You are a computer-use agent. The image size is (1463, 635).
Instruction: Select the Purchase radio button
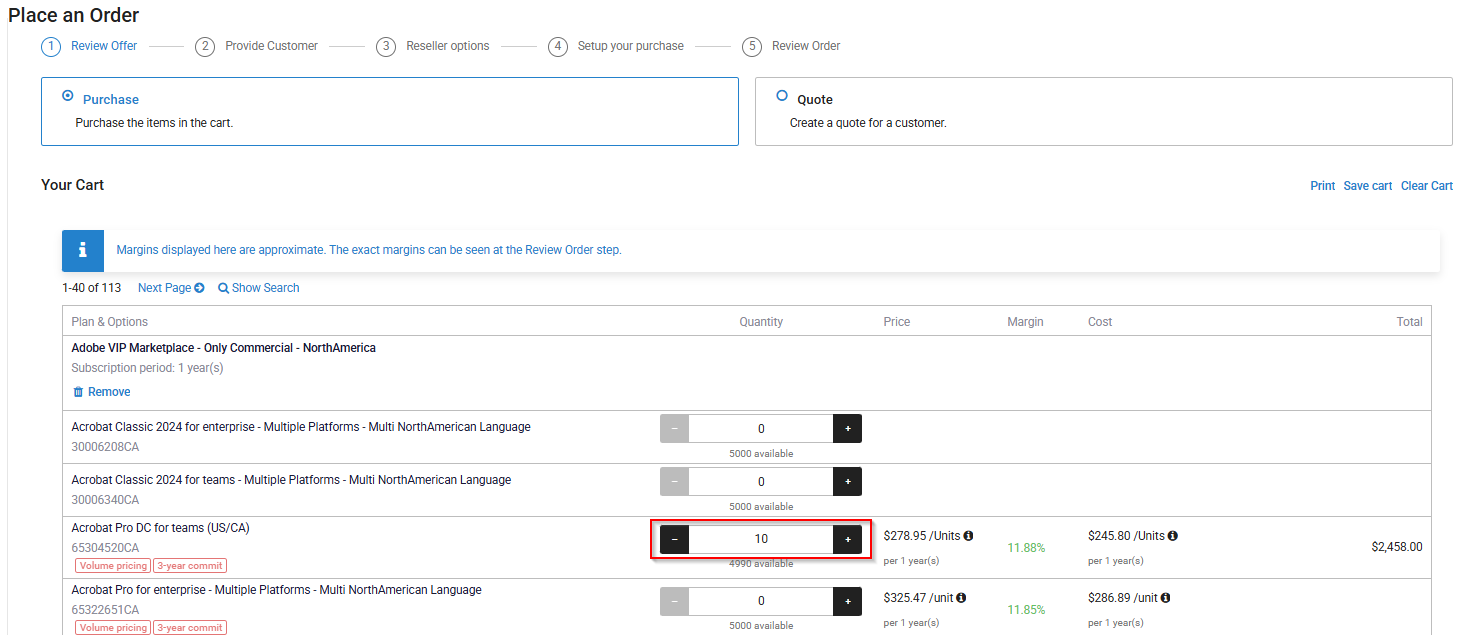pos(68,96)
